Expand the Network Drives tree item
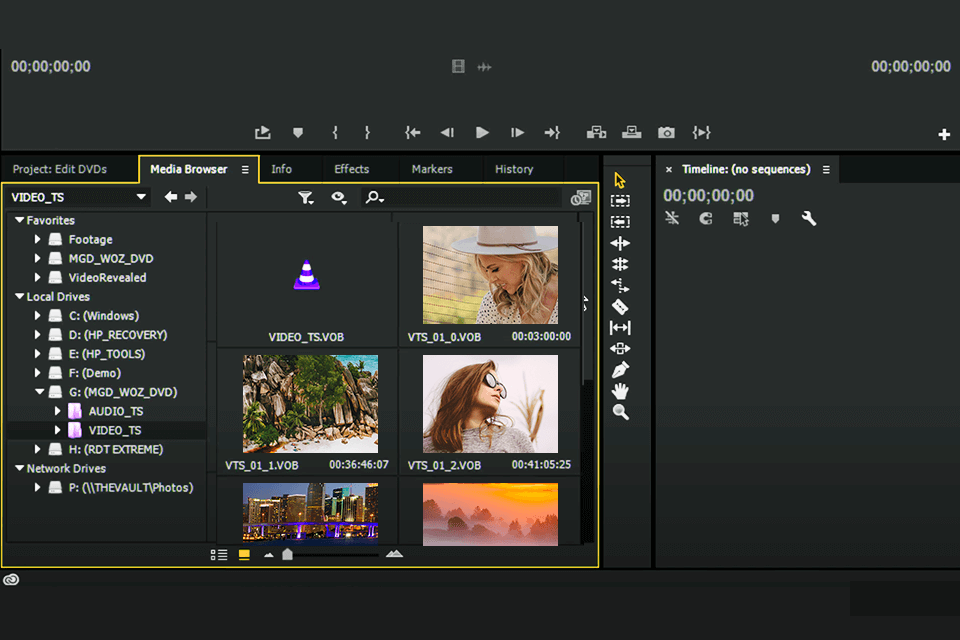 click(18, 468)
